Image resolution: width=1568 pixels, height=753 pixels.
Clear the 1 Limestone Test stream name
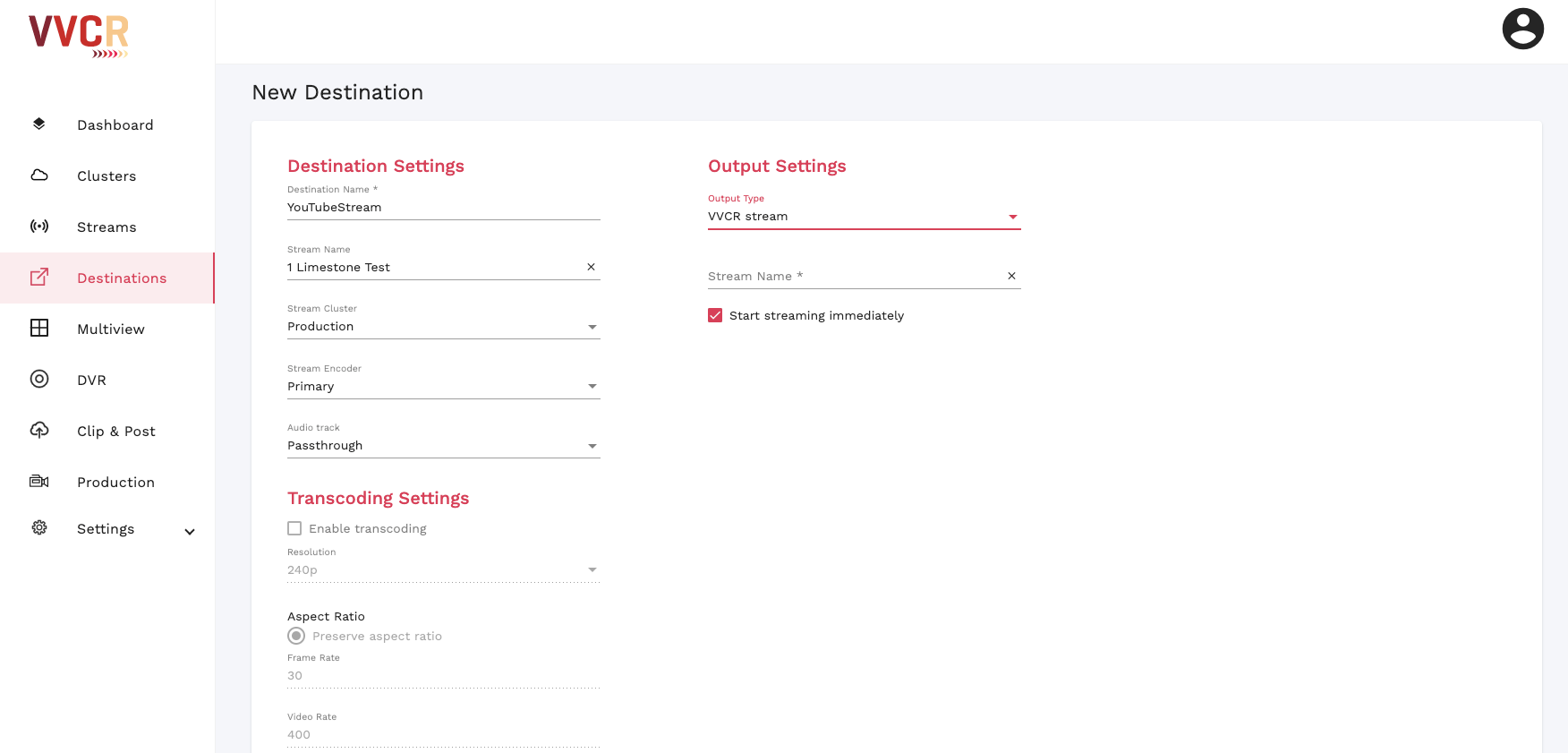(x=591, y=267)
